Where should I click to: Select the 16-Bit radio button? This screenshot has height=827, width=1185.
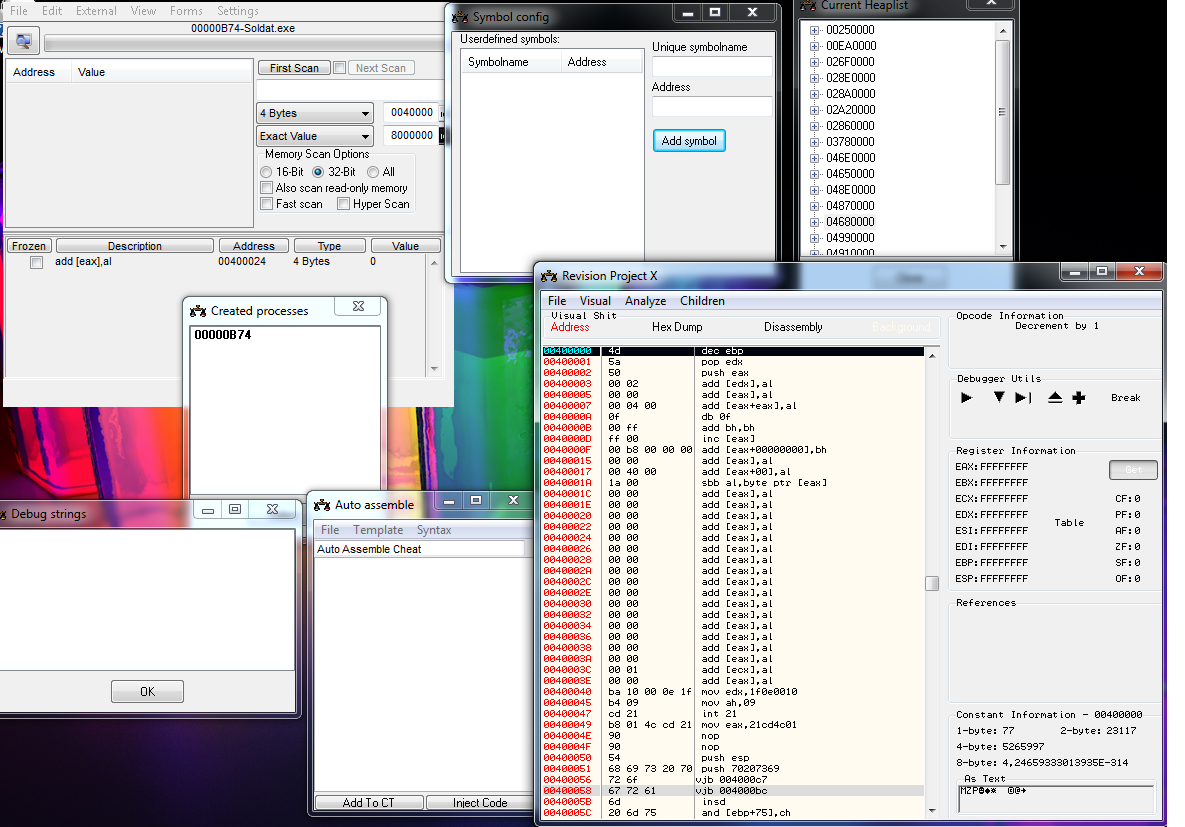coord(266,172)
